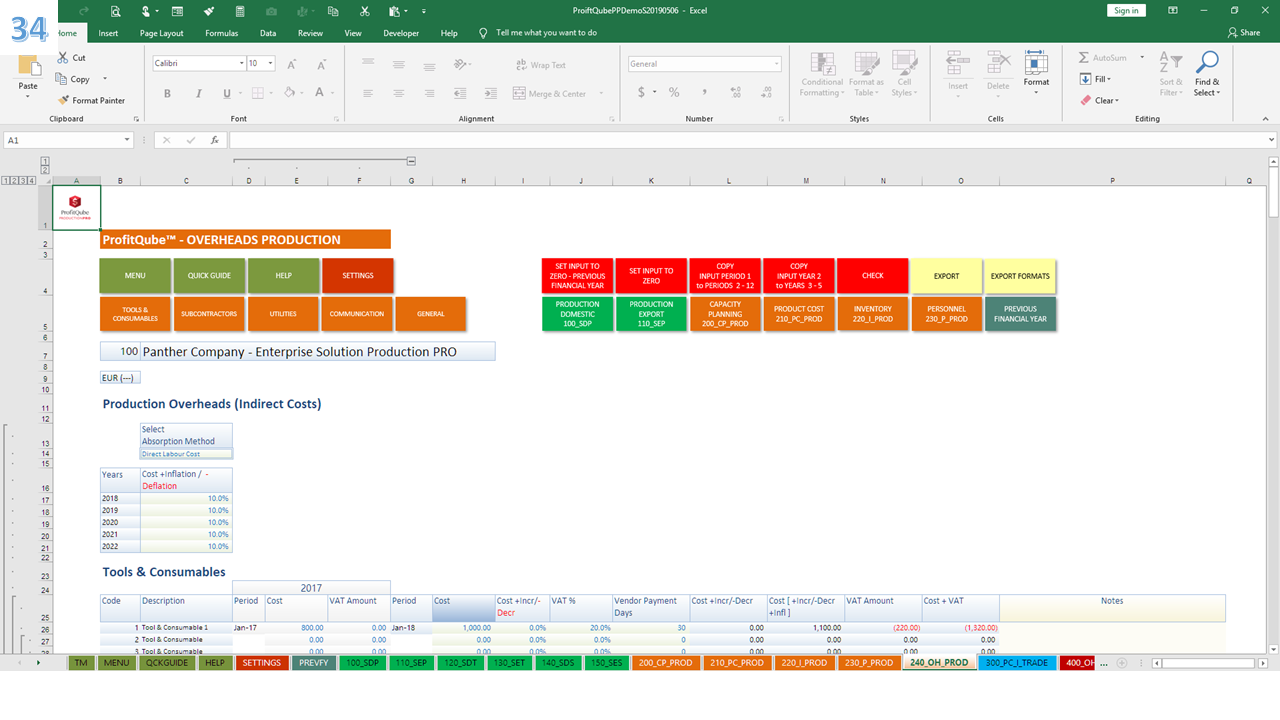Toggle Italic formatting
Viewport: 1280px width, 720px height.
[197, 93]
